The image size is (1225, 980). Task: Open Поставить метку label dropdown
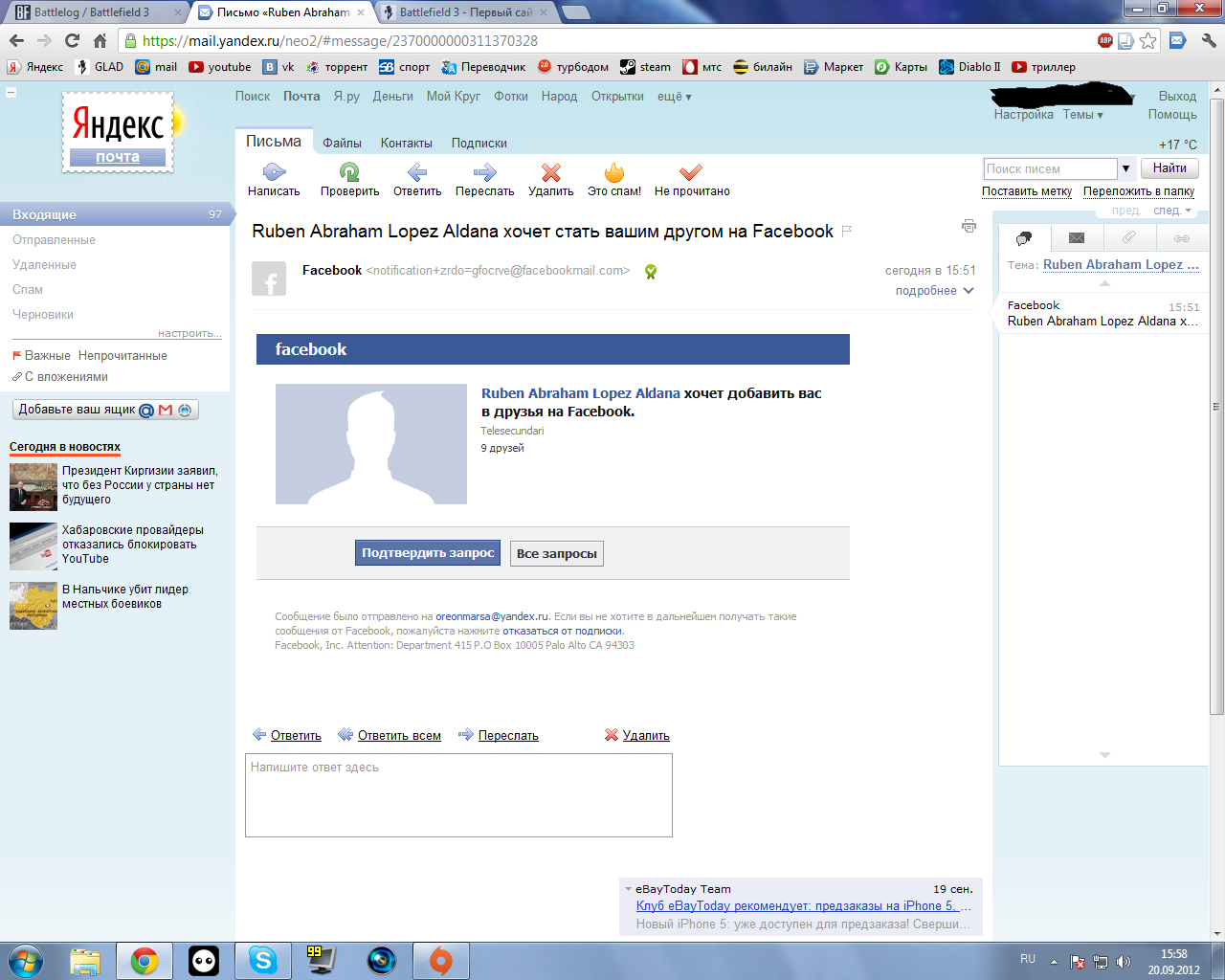pyautogui.click(x=1027, y=191)
